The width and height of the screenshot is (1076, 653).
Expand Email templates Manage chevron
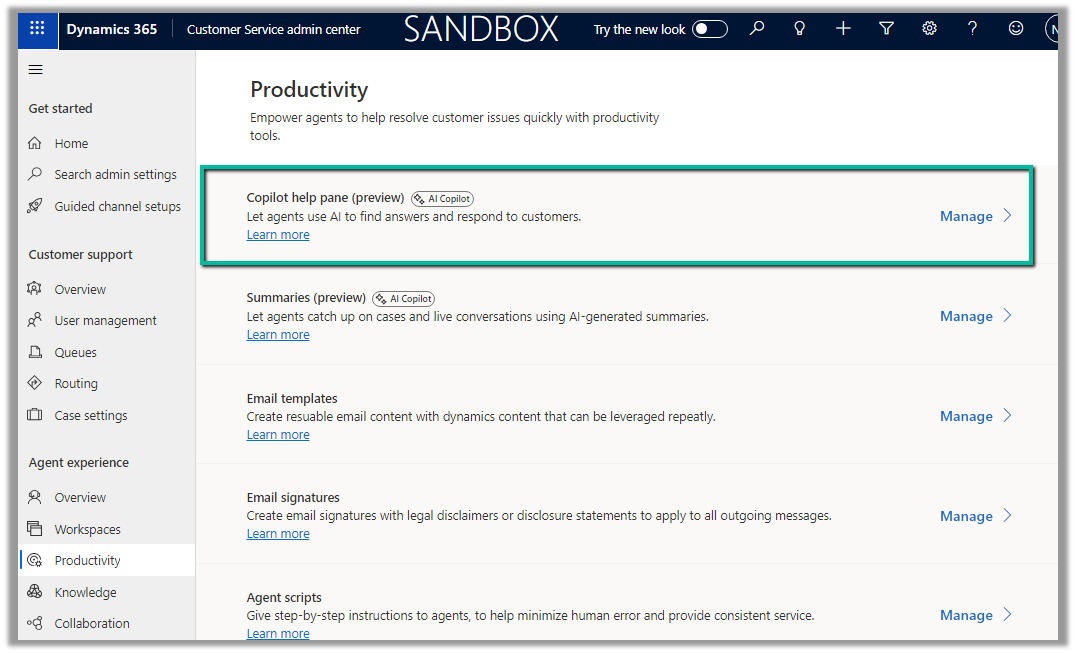tap(1008, 416)
